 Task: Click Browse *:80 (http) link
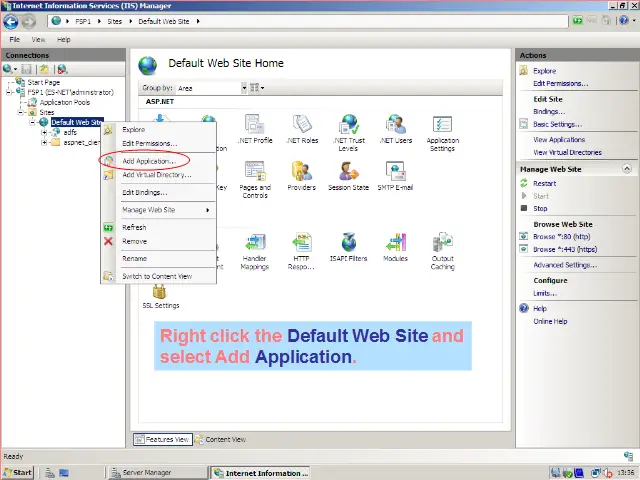point(562,237)
